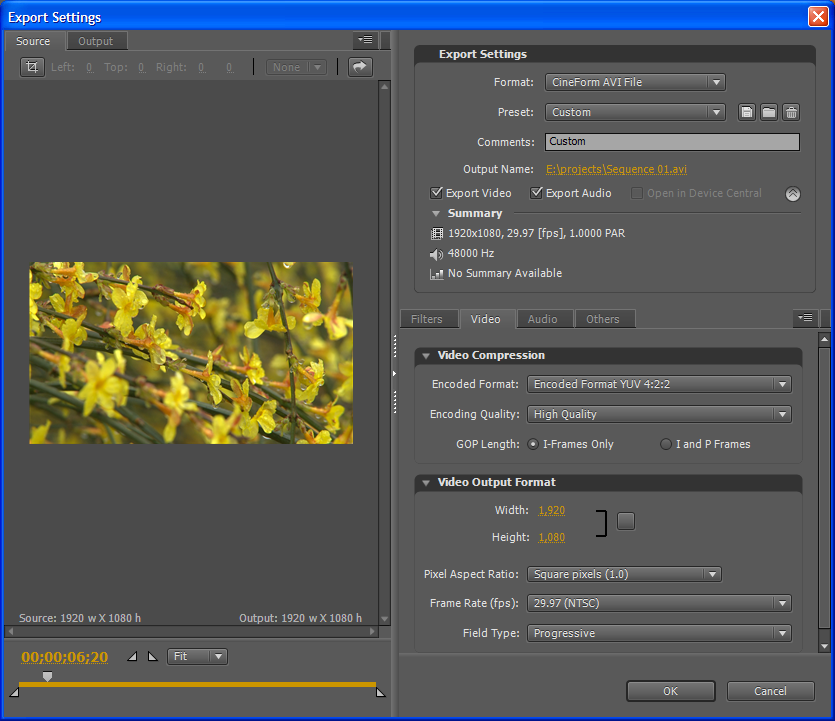This screenshot has height=721, width=835.
Task: Click the output name file path link
Action: pyautogui.click(x=616, y=169)
